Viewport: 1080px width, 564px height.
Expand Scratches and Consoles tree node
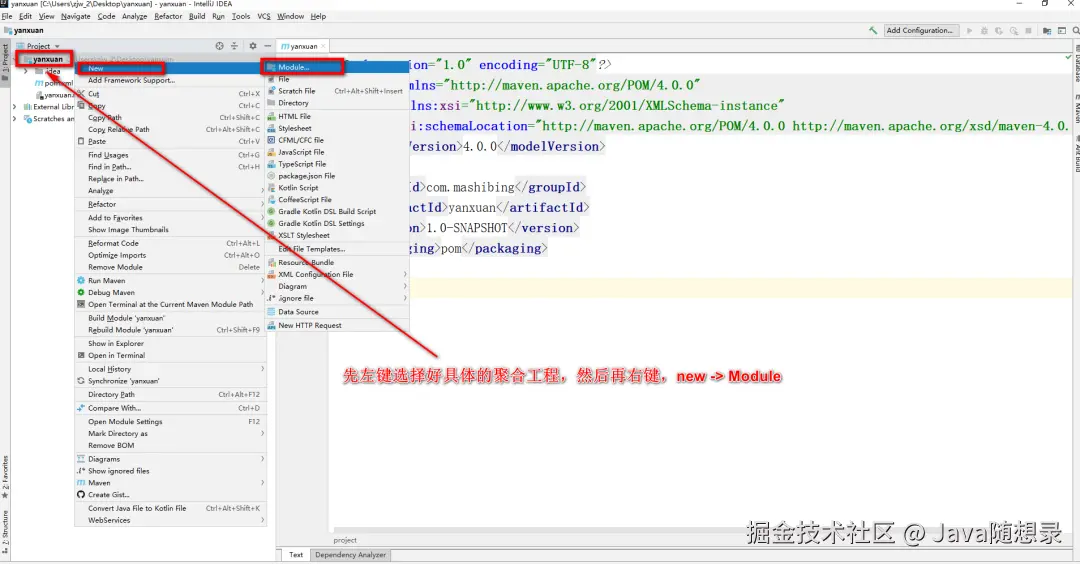point(14,118)
